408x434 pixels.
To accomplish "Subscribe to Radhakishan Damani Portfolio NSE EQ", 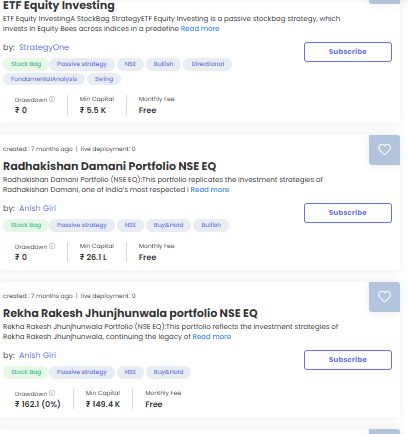I will (x=348, y=213).
